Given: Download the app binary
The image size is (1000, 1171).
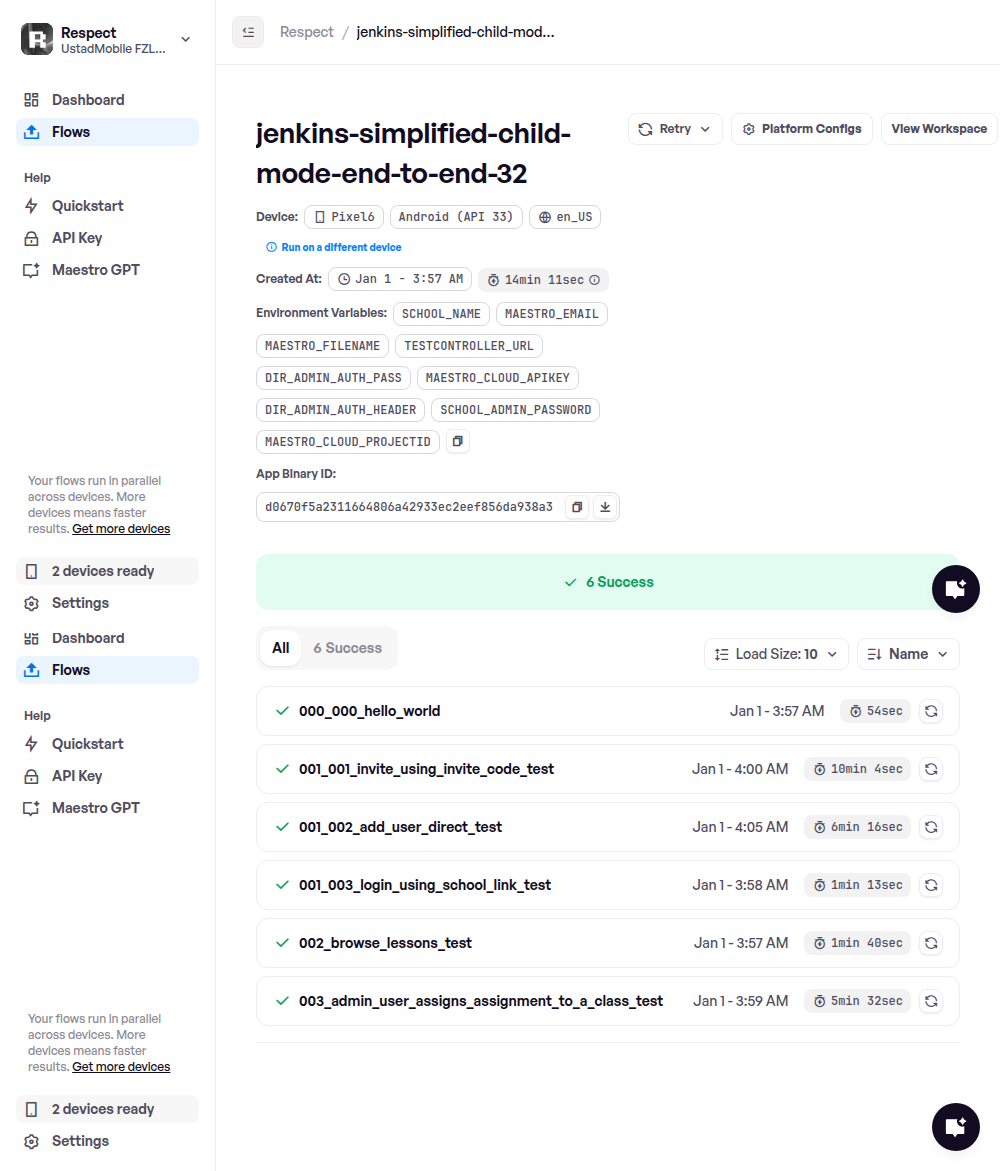Looking at the screenshot, I should (x=604, y=507).
